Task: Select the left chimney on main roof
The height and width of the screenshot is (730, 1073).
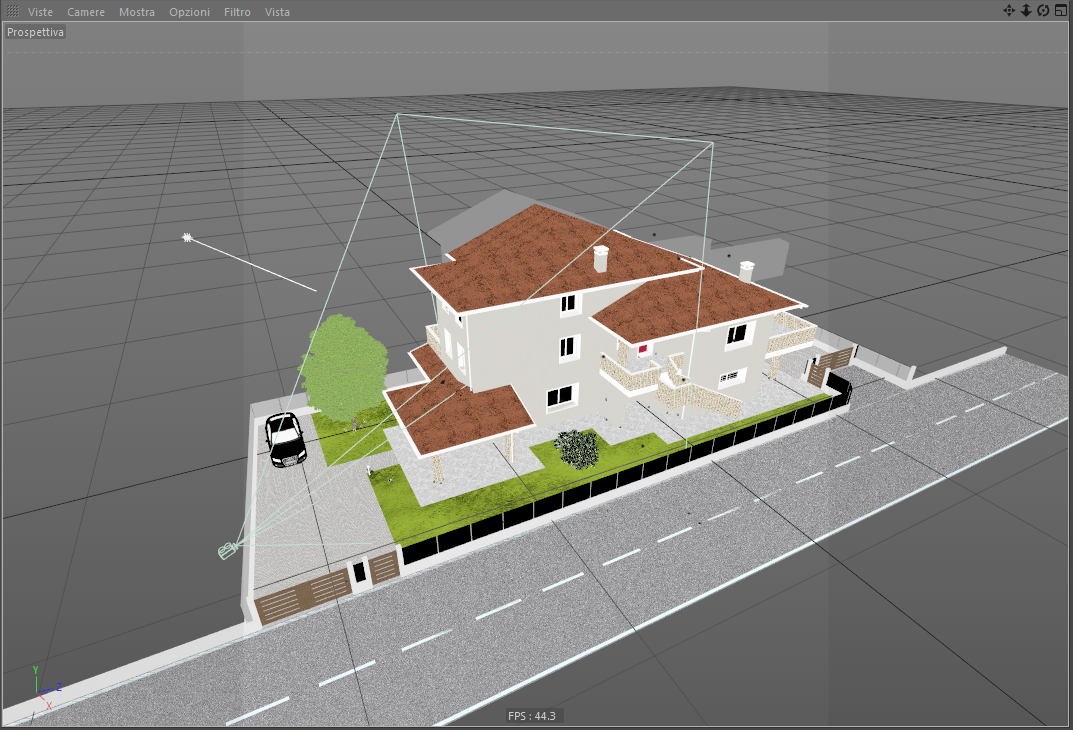Action: (x=601, y=259)
